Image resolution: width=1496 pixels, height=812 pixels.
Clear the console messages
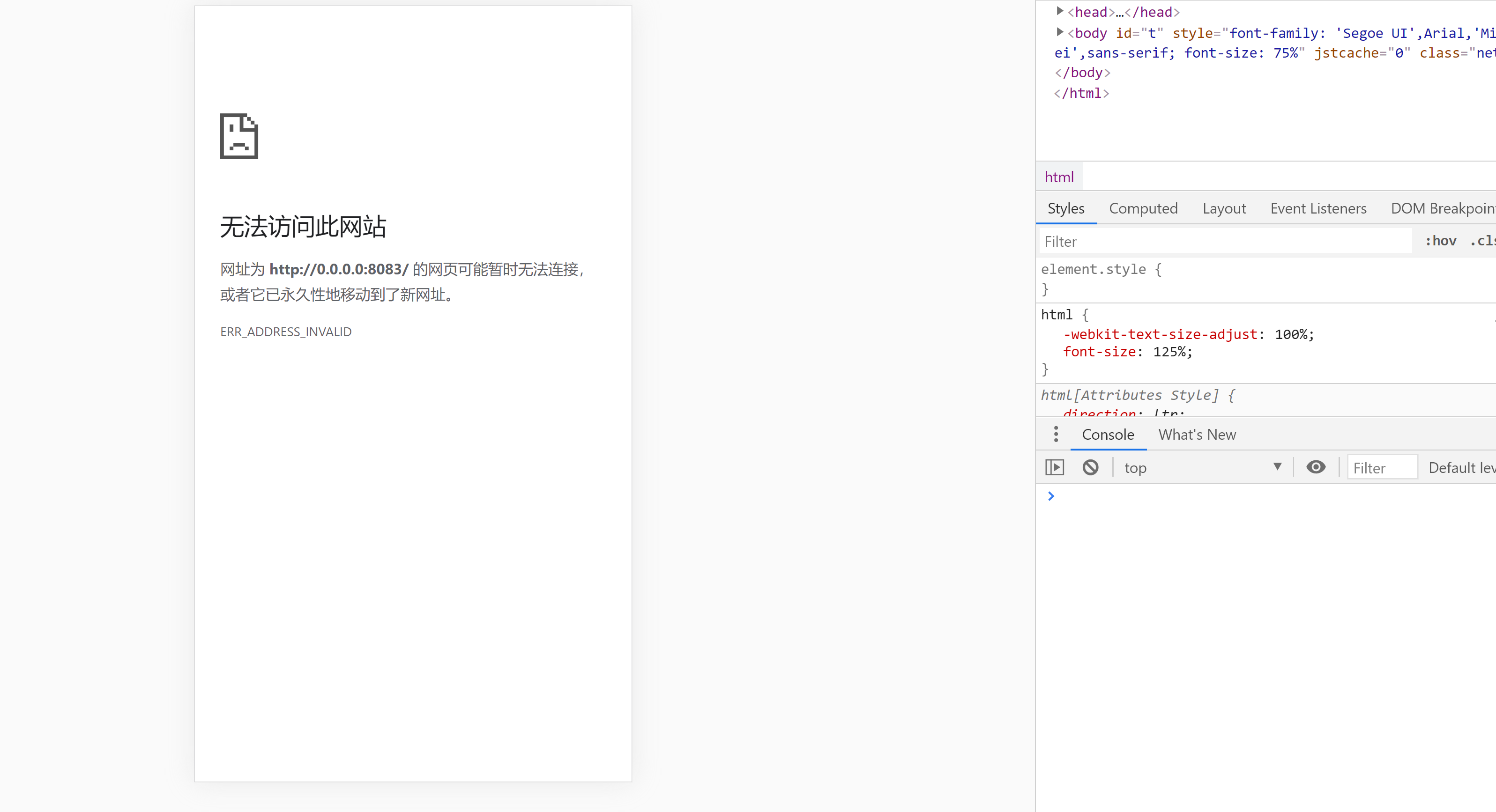pos(1091,467)
